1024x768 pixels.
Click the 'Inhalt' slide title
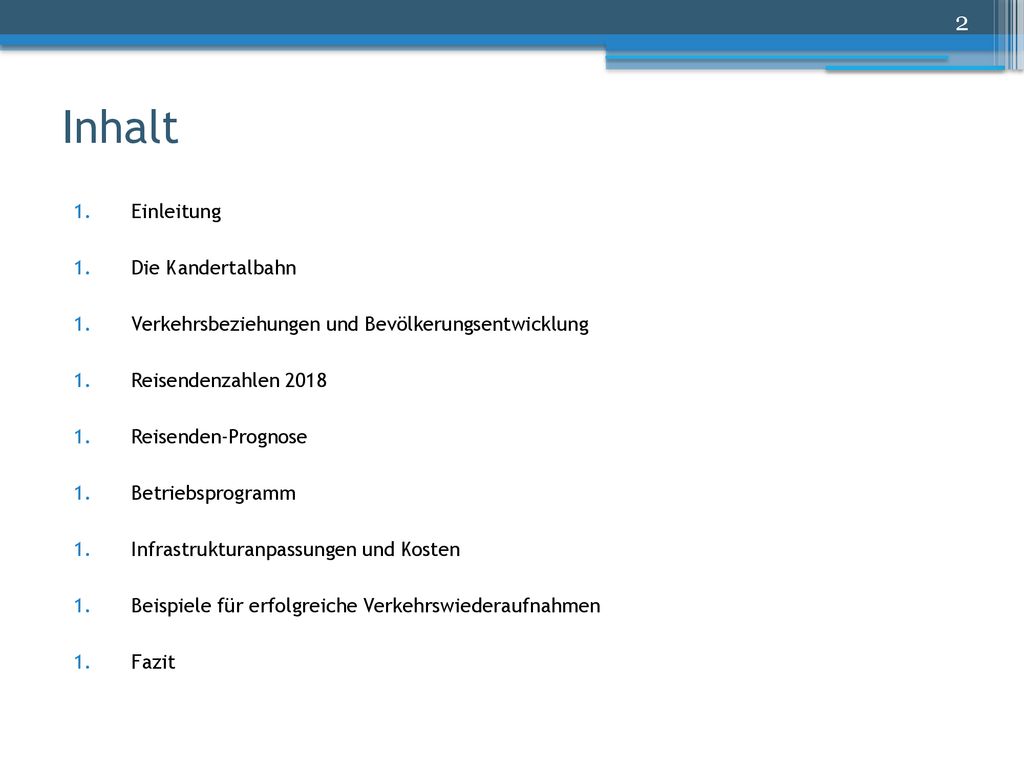tap(120, 127)
